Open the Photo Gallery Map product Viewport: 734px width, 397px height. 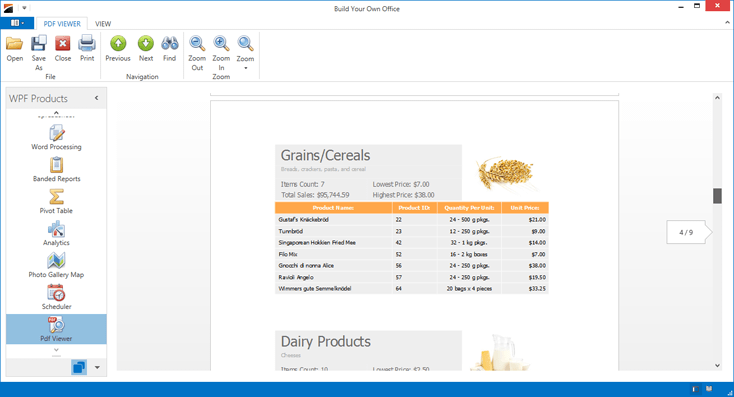56,265
